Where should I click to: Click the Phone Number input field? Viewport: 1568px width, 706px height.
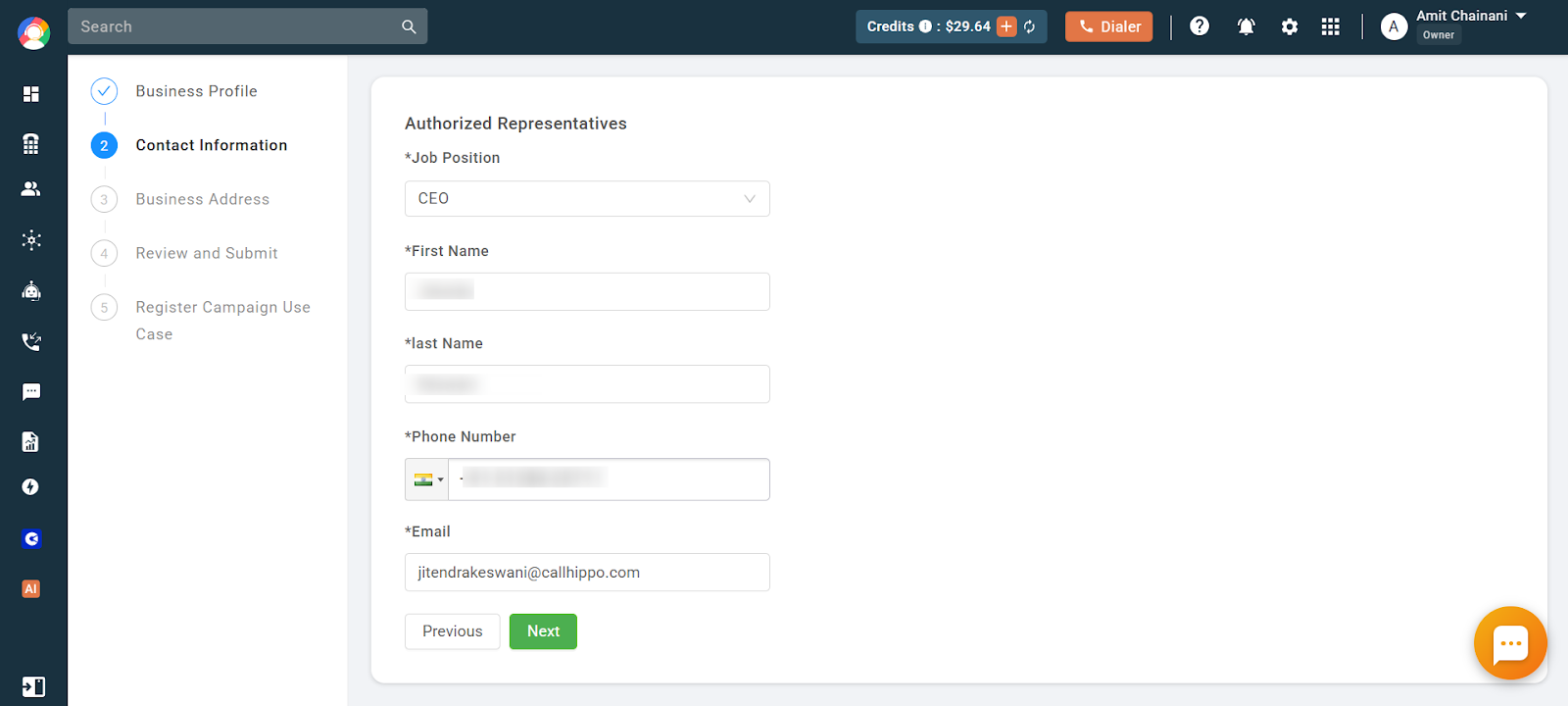(x=609, y=479)
